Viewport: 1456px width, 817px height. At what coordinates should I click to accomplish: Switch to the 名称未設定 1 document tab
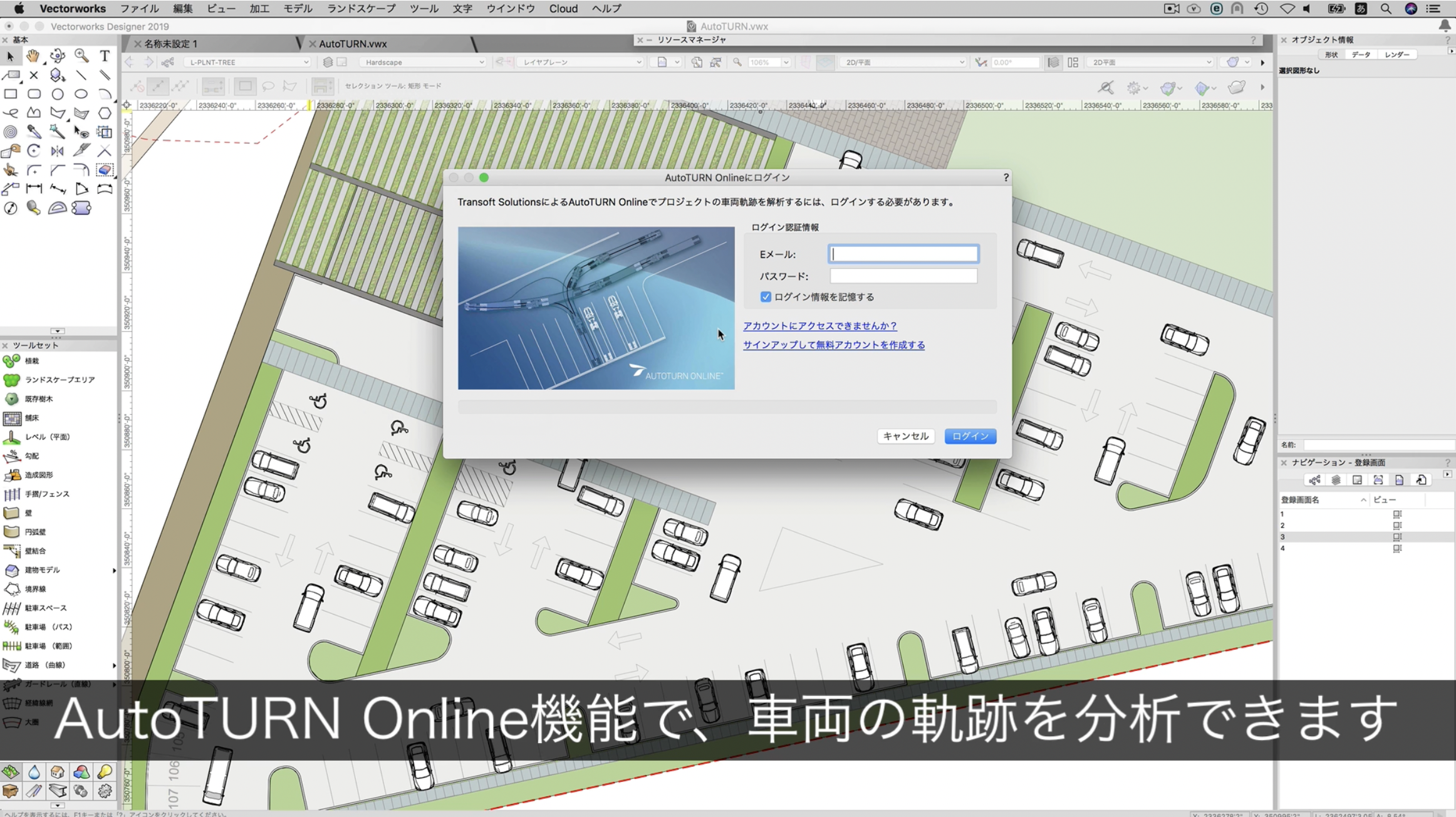170,44
